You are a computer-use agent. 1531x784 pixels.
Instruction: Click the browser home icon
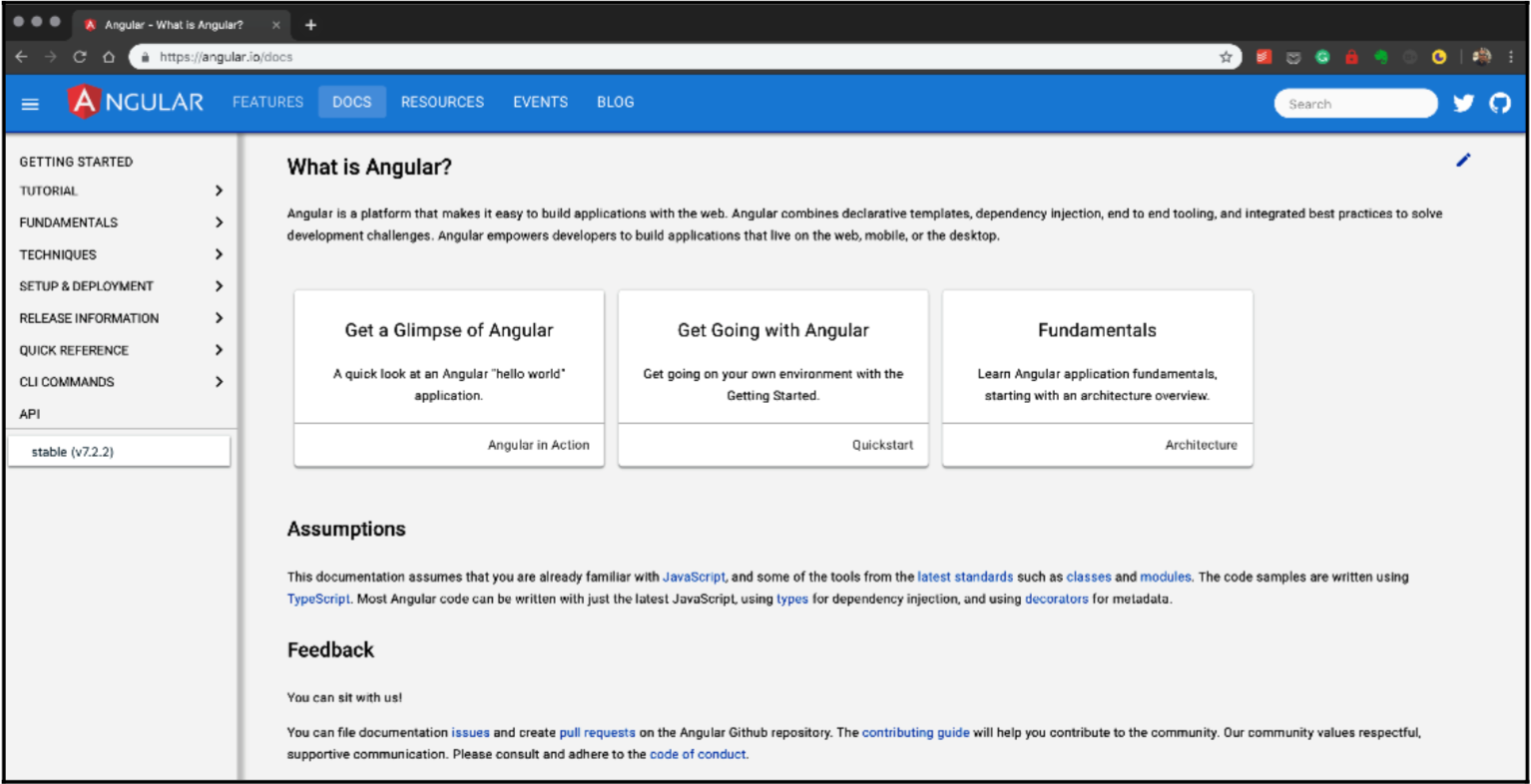point(109,57)
